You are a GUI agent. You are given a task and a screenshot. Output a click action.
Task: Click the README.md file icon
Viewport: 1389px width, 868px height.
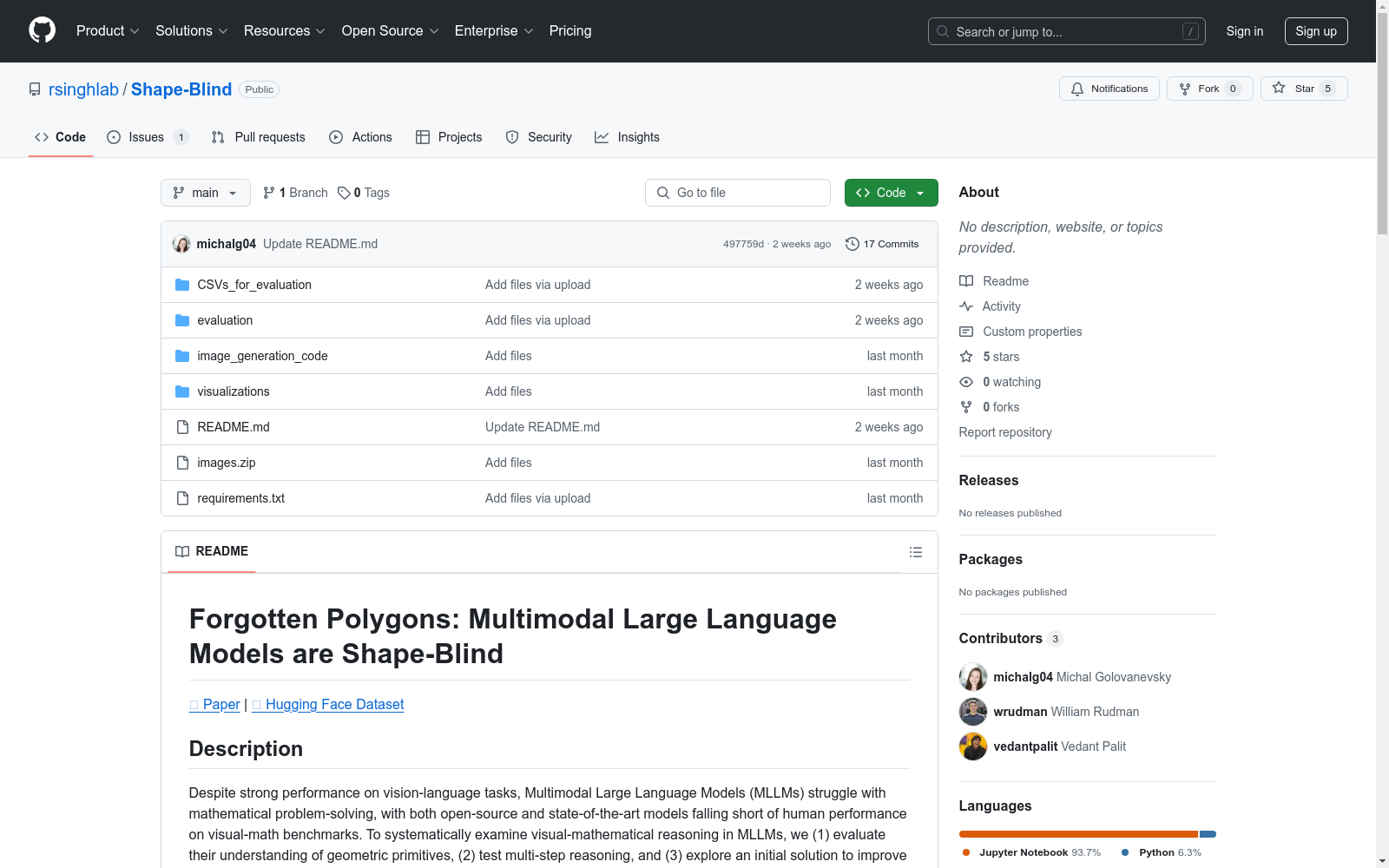pyautogui.click(x=182, y=427)
